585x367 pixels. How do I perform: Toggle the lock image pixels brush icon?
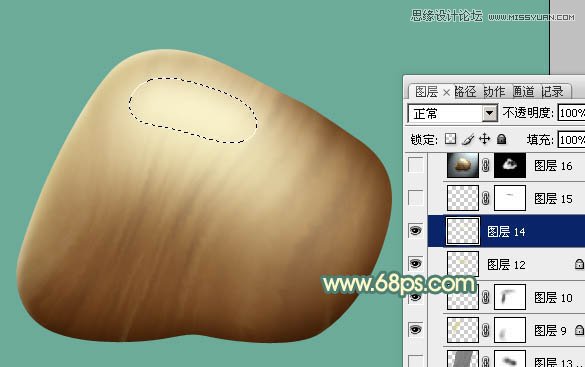point(468,139)
